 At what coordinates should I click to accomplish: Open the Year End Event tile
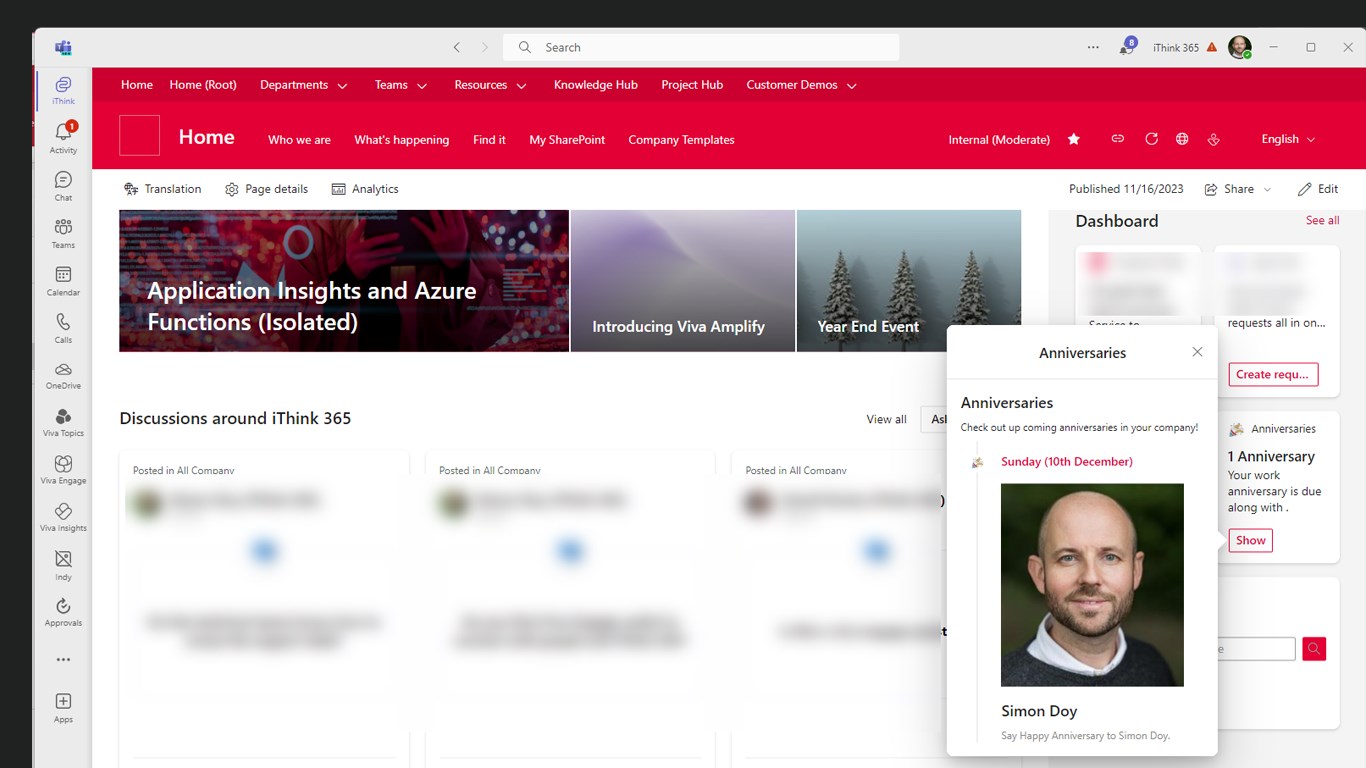click(909, 281)
